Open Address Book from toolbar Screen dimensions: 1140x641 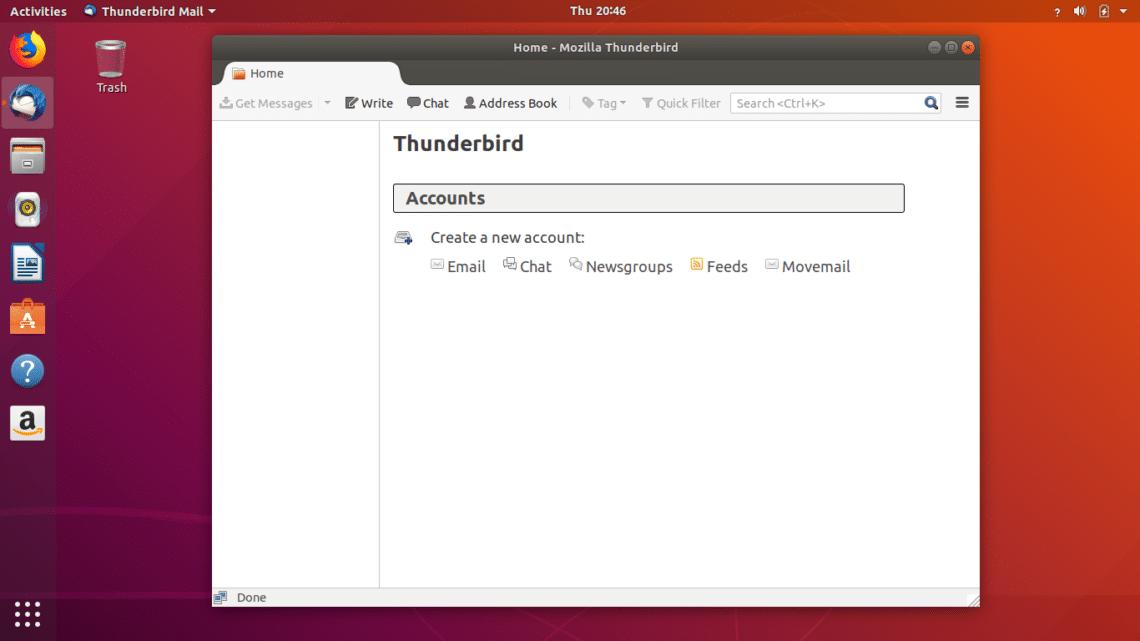[x=510, y=103]
